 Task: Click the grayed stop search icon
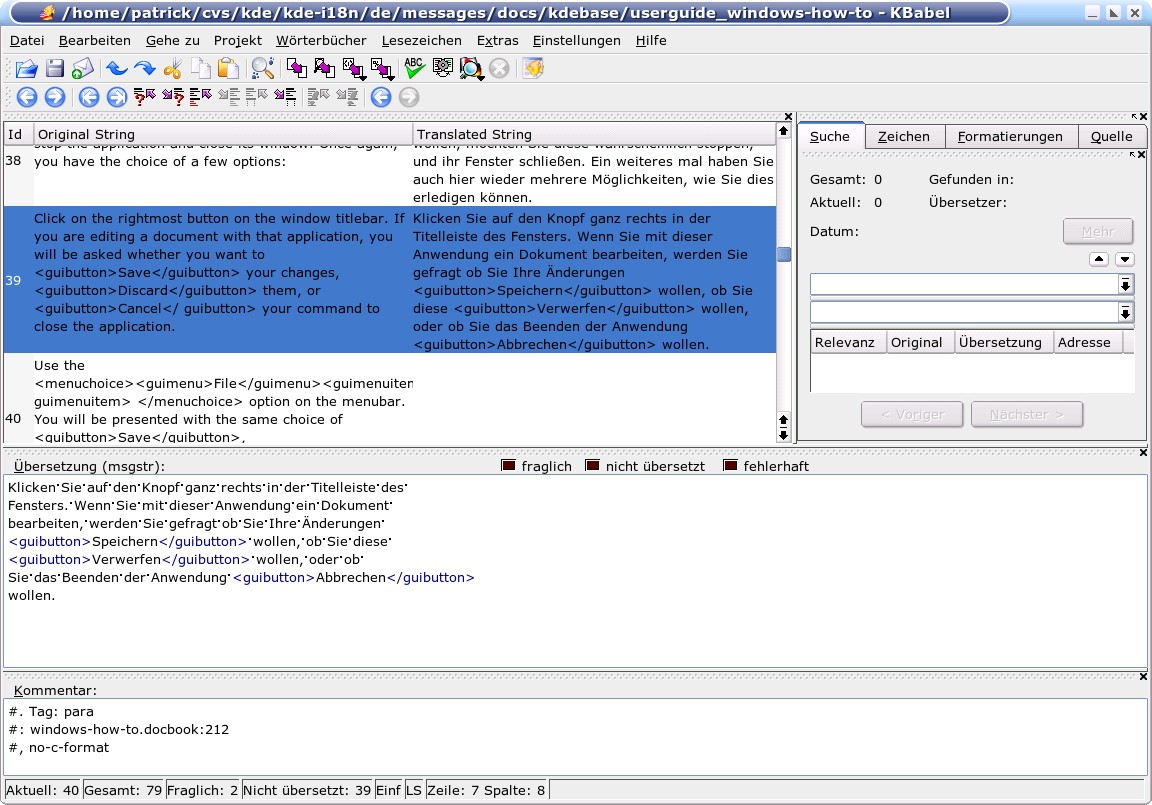[500, 69]
